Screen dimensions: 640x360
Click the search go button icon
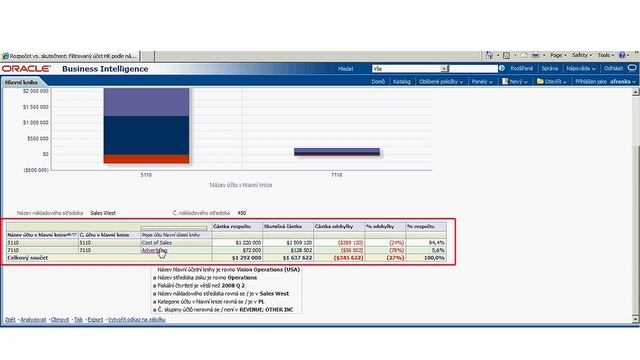[x=502, y=69]
